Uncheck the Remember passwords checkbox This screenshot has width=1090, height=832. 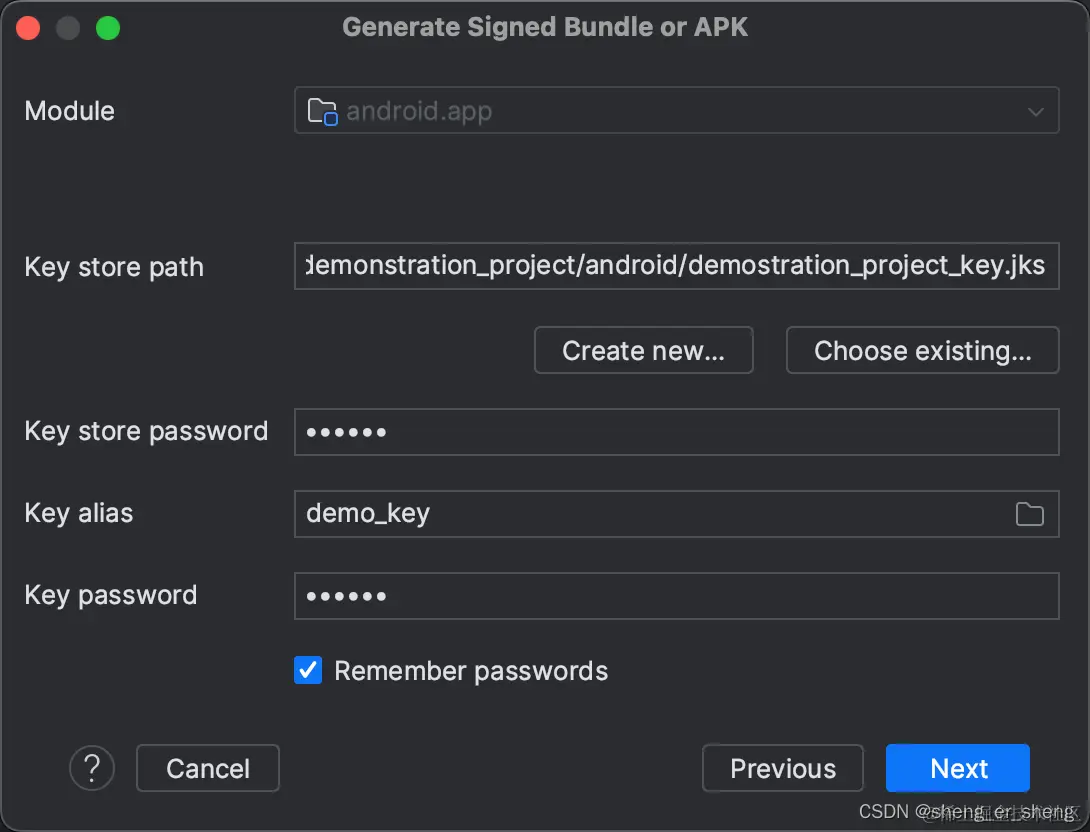pos(308,671)
